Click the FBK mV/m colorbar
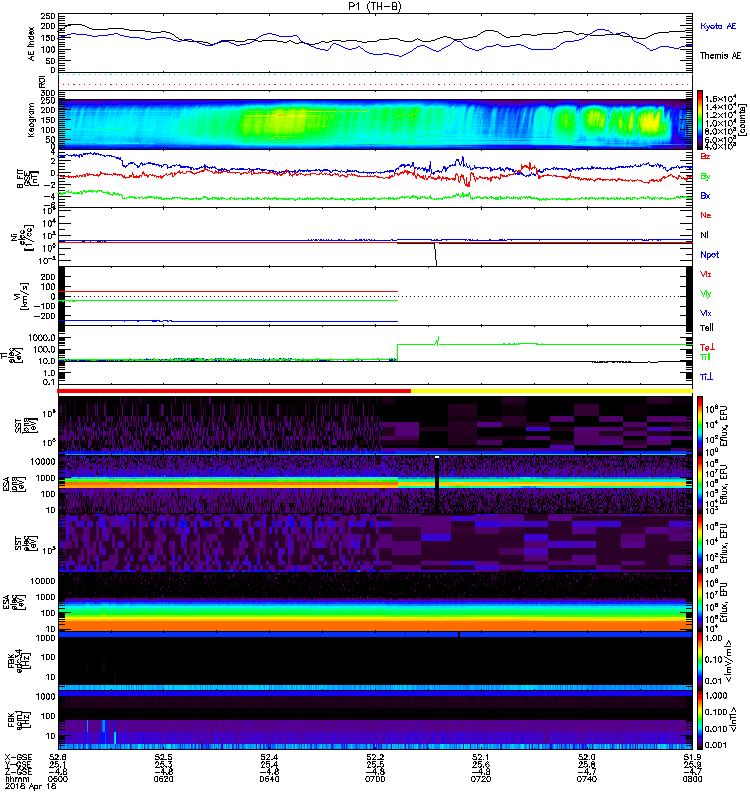The width and height of the screenshot is (750, 800). click(700, 661)
